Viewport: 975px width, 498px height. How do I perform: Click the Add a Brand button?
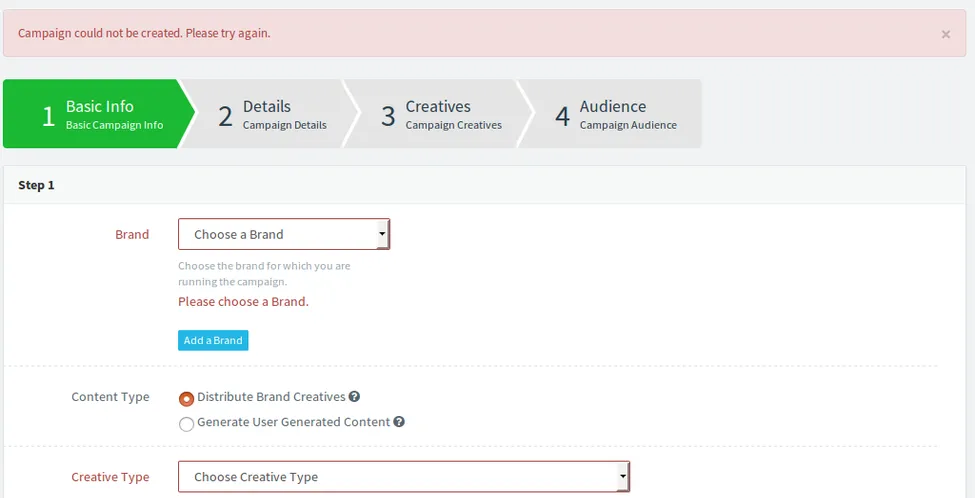point(213,340)
